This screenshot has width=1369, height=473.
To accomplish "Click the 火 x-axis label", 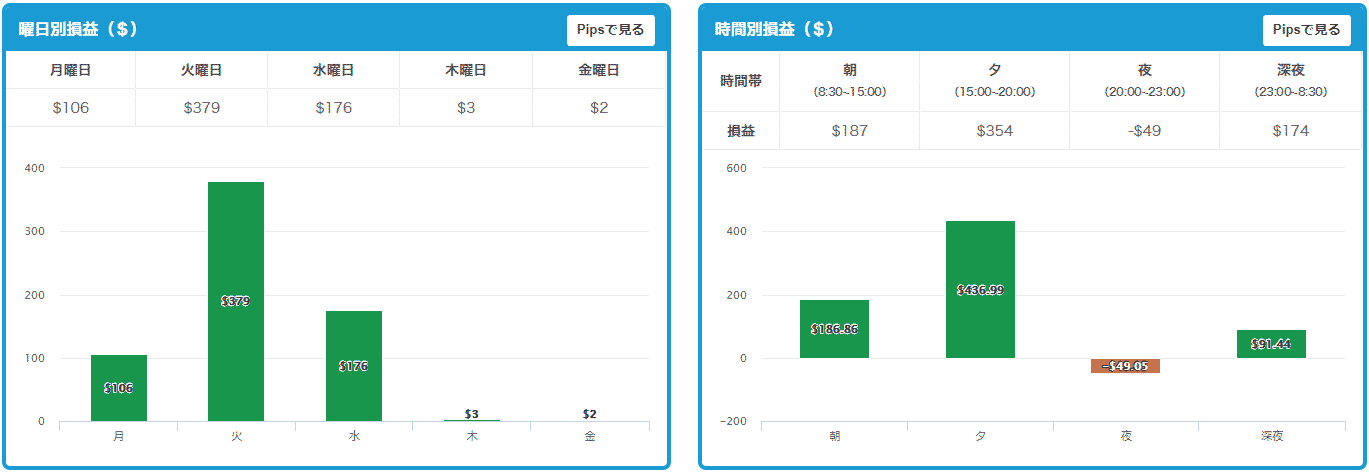I will point(236,437).
